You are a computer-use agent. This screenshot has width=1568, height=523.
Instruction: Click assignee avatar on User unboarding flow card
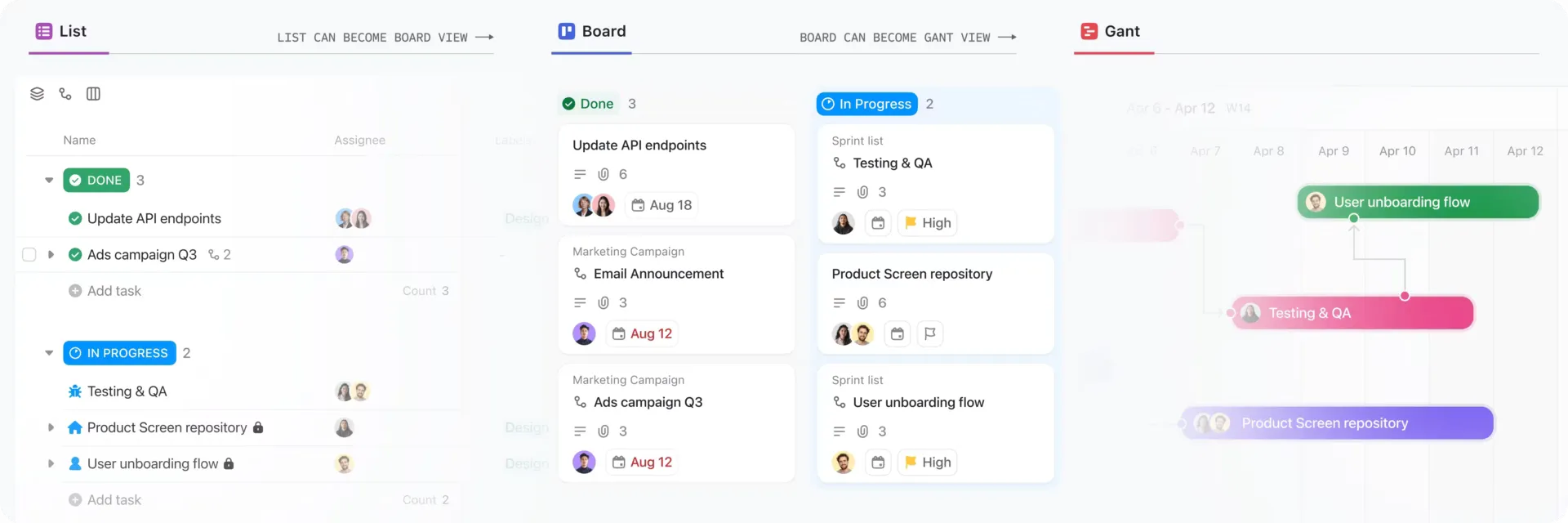[843, 463]
